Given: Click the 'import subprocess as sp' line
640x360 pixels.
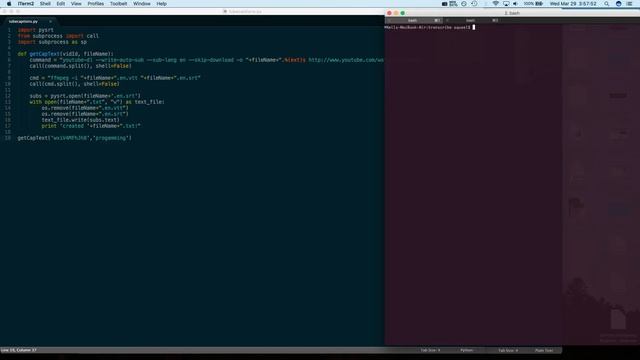Looking at the screenshot, I should tap(52, 42).
